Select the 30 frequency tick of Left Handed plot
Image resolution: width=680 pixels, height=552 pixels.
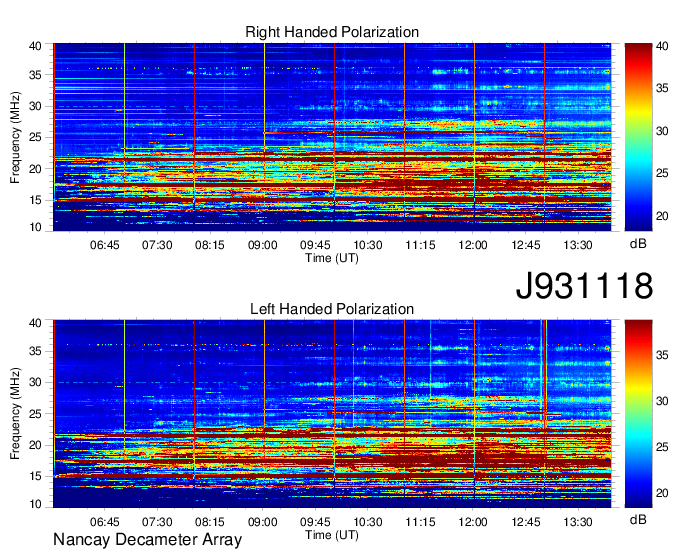(35, 382)
